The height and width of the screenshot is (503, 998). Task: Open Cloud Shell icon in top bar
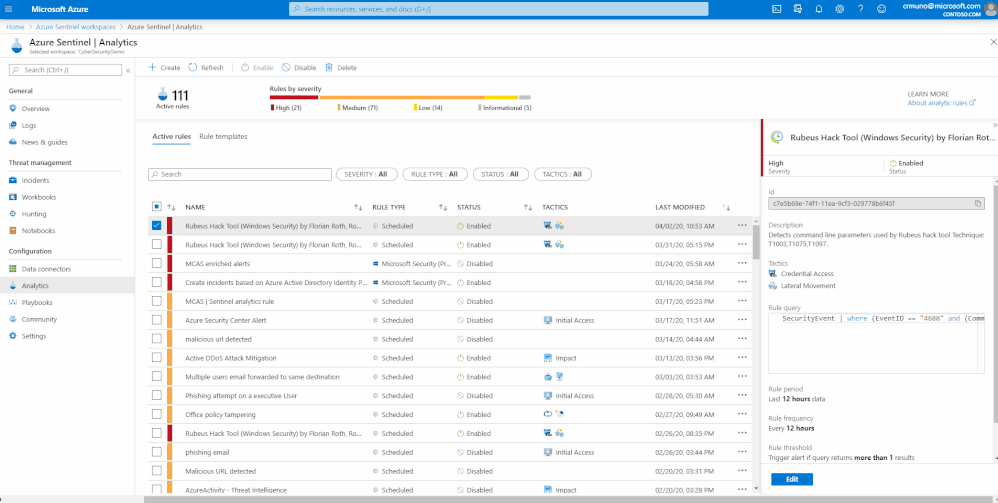777,9
